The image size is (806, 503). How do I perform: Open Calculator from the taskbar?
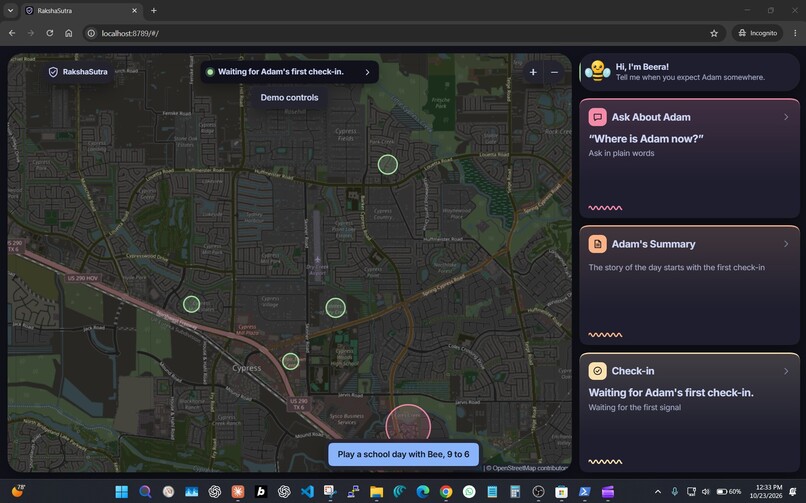pos(515,492)
